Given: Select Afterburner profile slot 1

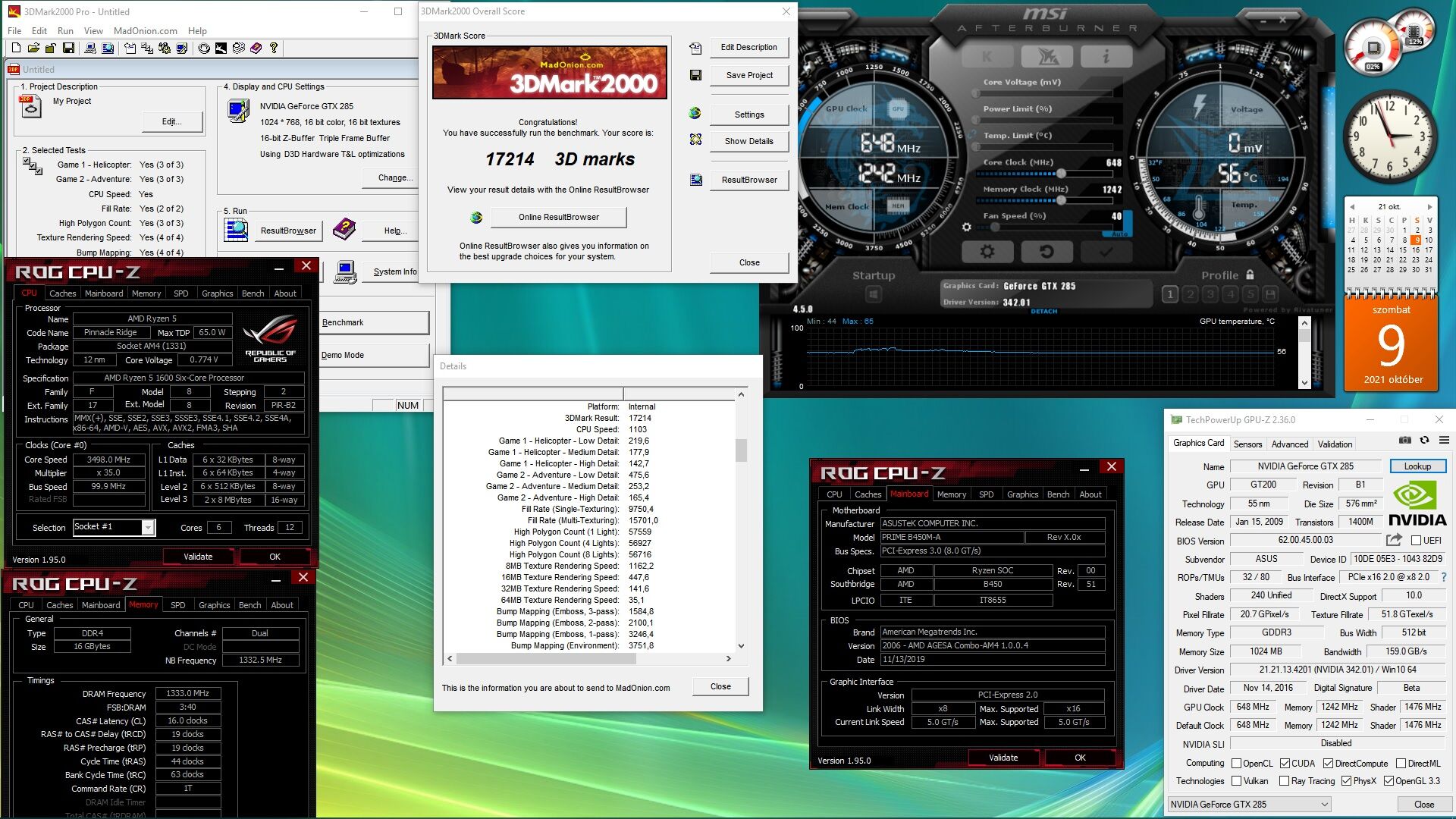Looking at the screenshot, I should click(x=1169, y=294).
